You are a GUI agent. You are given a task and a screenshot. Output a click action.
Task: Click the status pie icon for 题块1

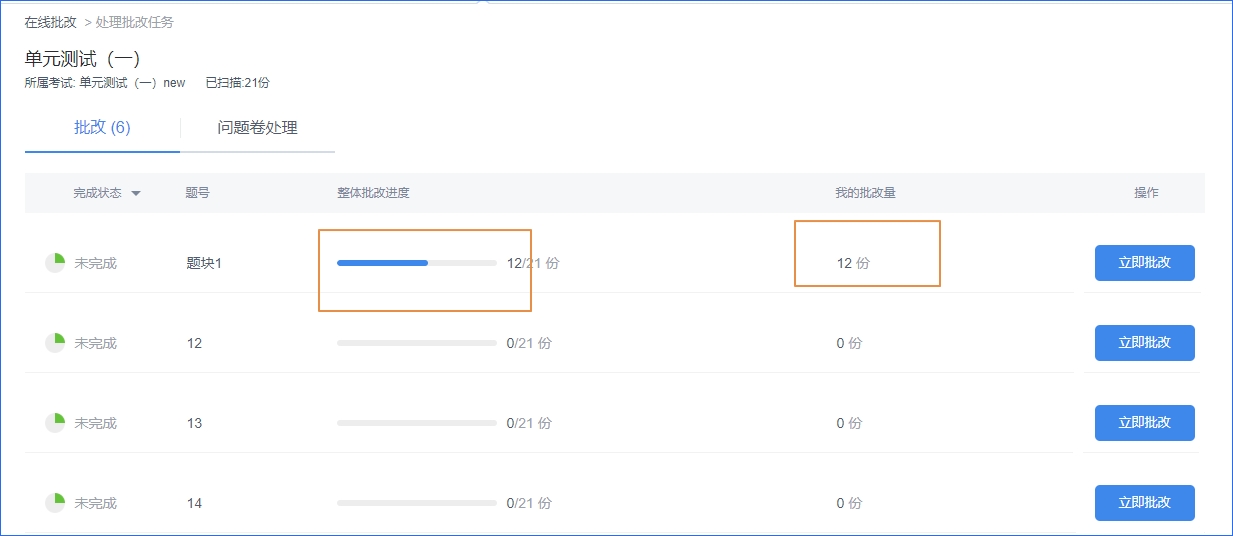pyautogui.click(x=55, y=263)
